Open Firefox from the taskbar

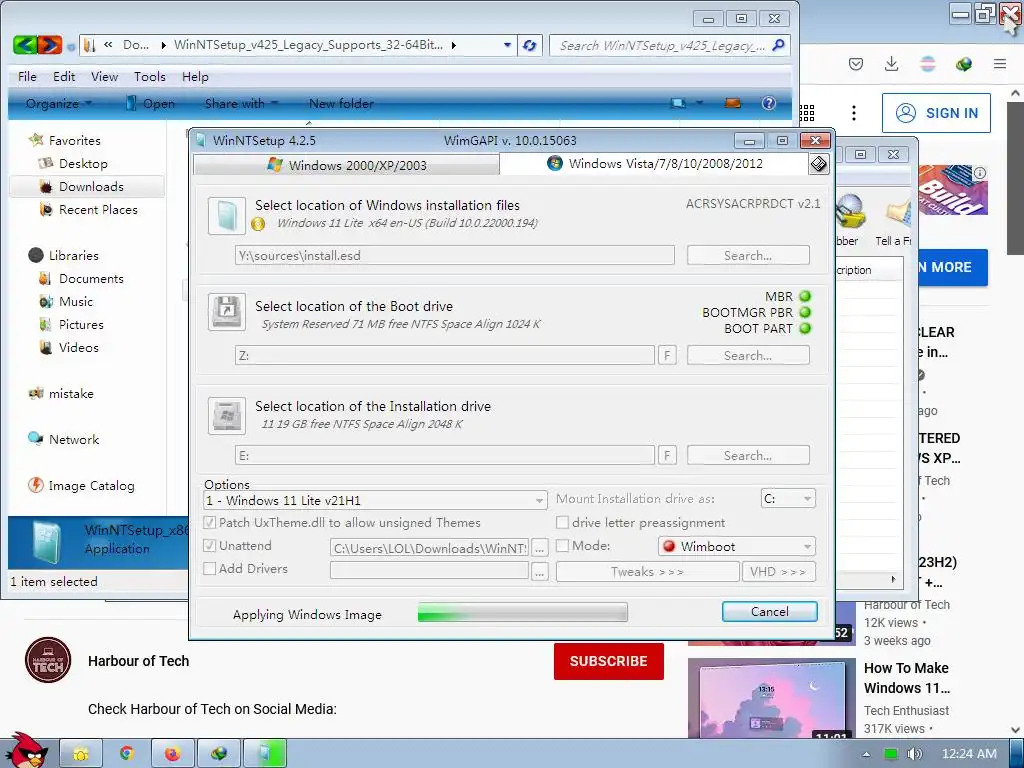click(172, 754)
